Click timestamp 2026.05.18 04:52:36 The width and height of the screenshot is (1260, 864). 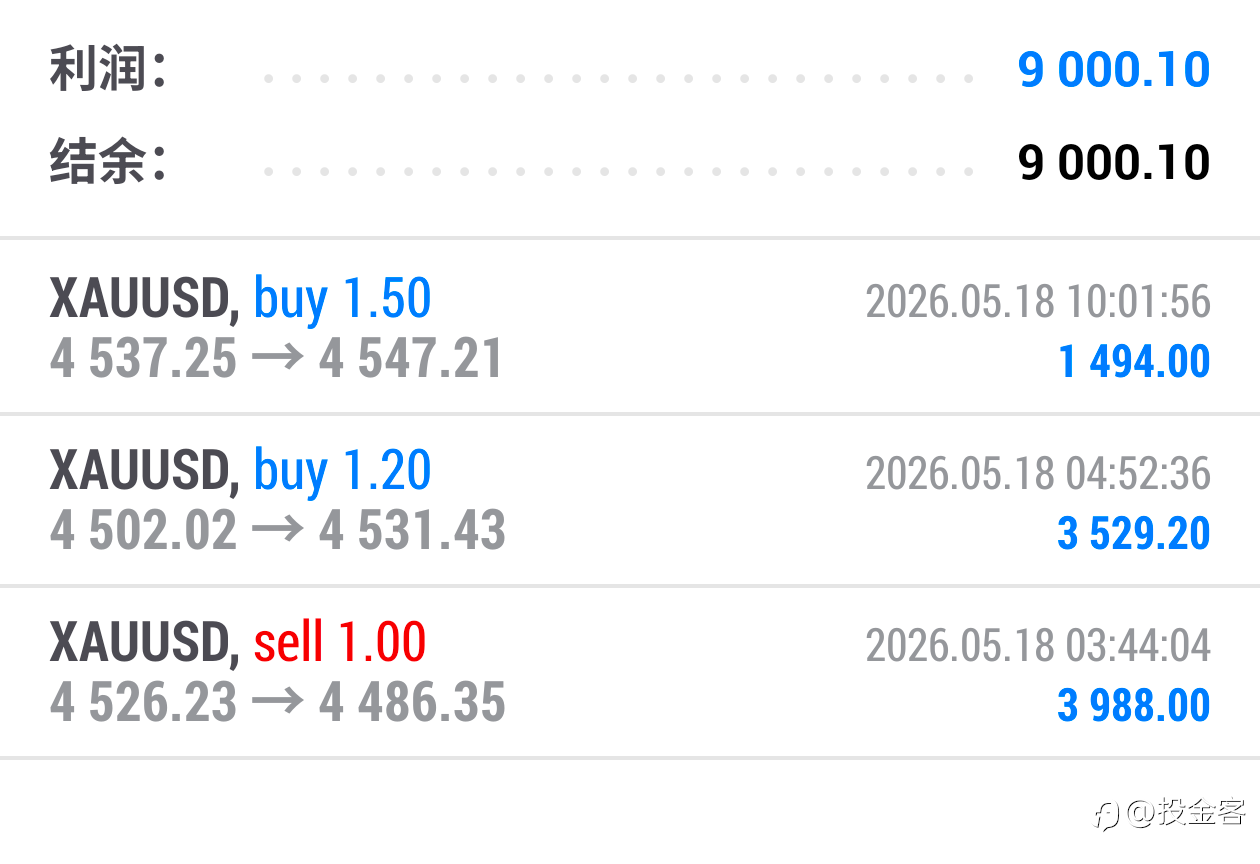[1038, 473]
